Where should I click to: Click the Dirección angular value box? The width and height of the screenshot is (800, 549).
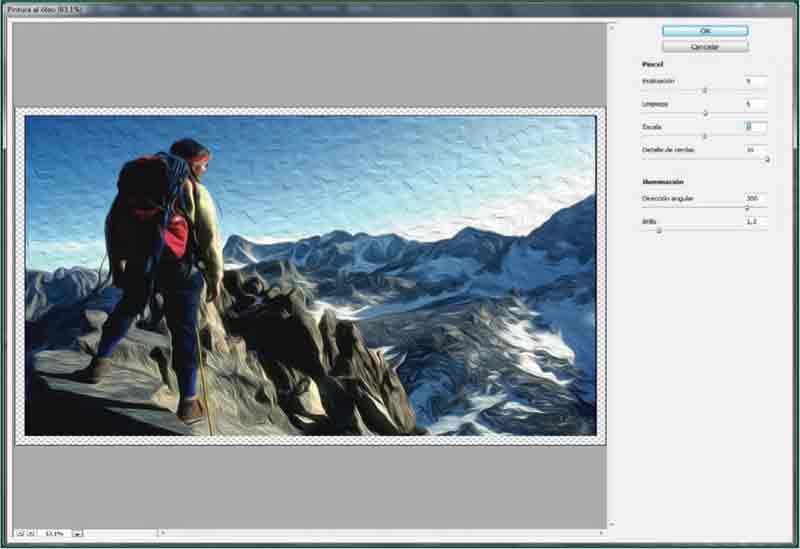click(x=755, y=198)
